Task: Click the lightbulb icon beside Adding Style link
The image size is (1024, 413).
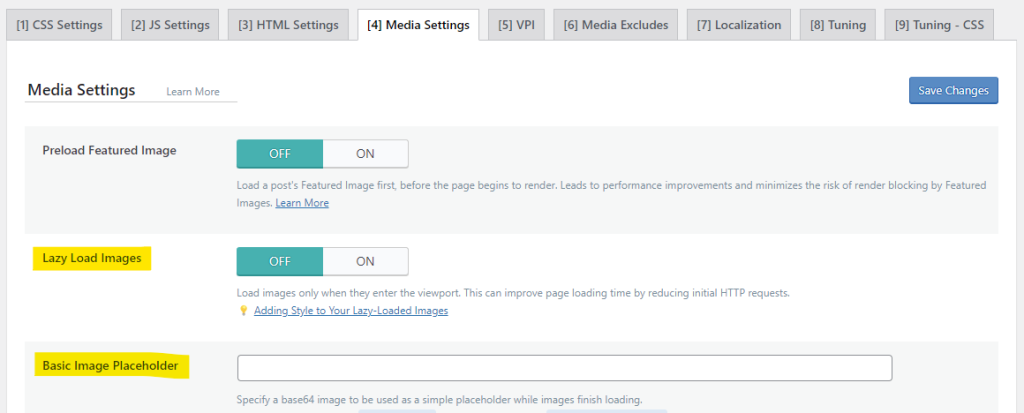Action: (x=242, y=311)
